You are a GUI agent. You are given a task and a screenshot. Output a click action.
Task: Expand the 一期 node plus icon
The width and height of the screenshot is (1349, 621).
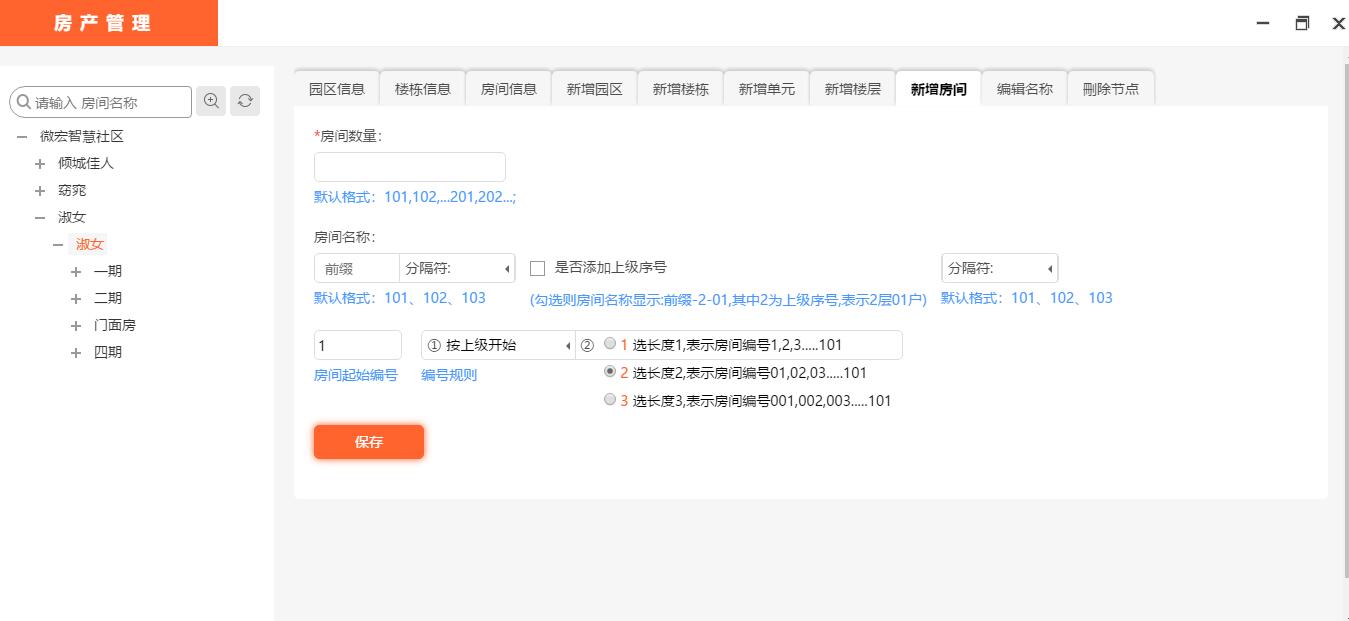click(x=76, y=271)
